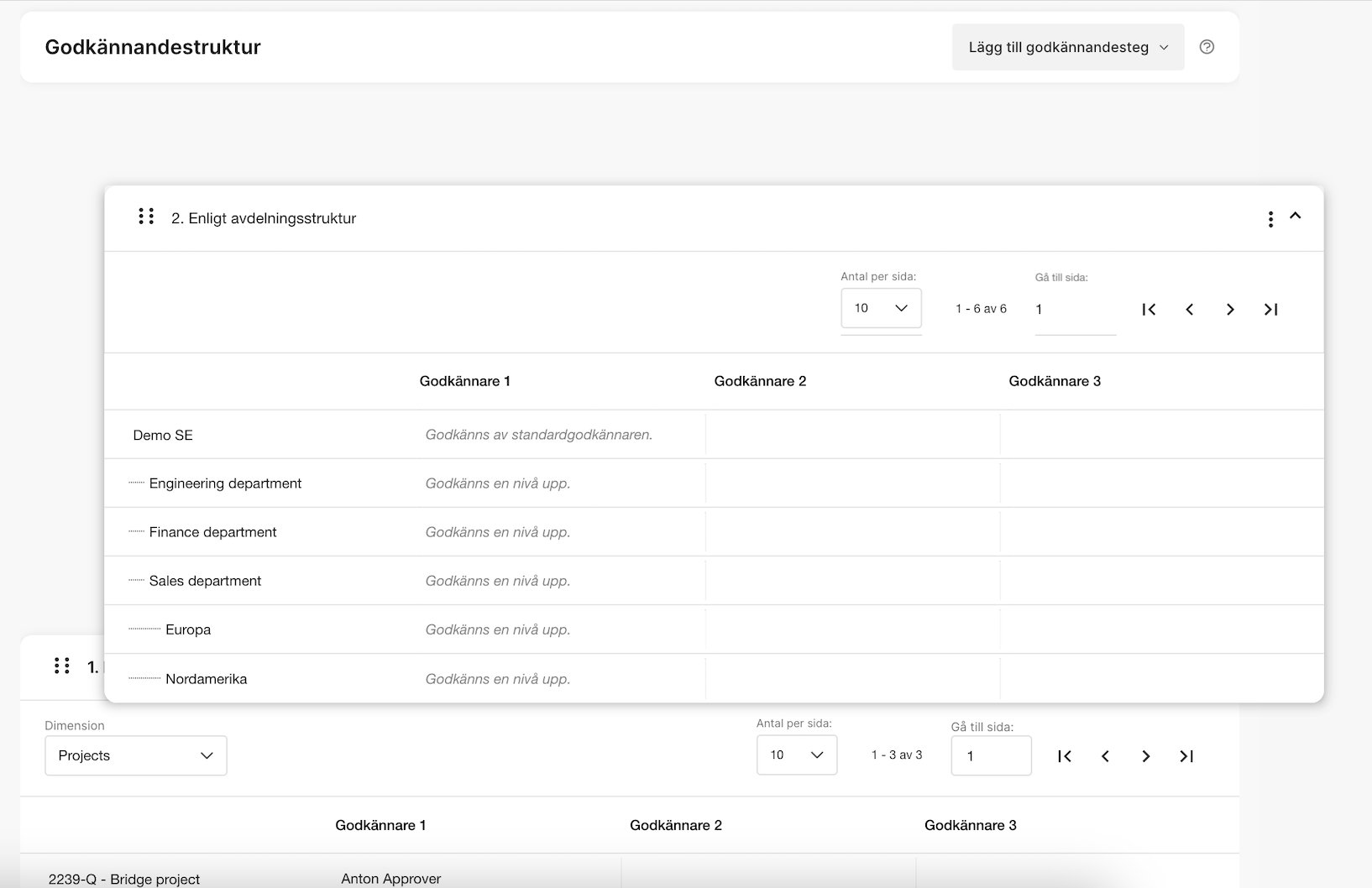The height and width of the screenshot is (888, 1372).
Task: Select 2239-Q - Bridge project row
Action: point(630,873)
